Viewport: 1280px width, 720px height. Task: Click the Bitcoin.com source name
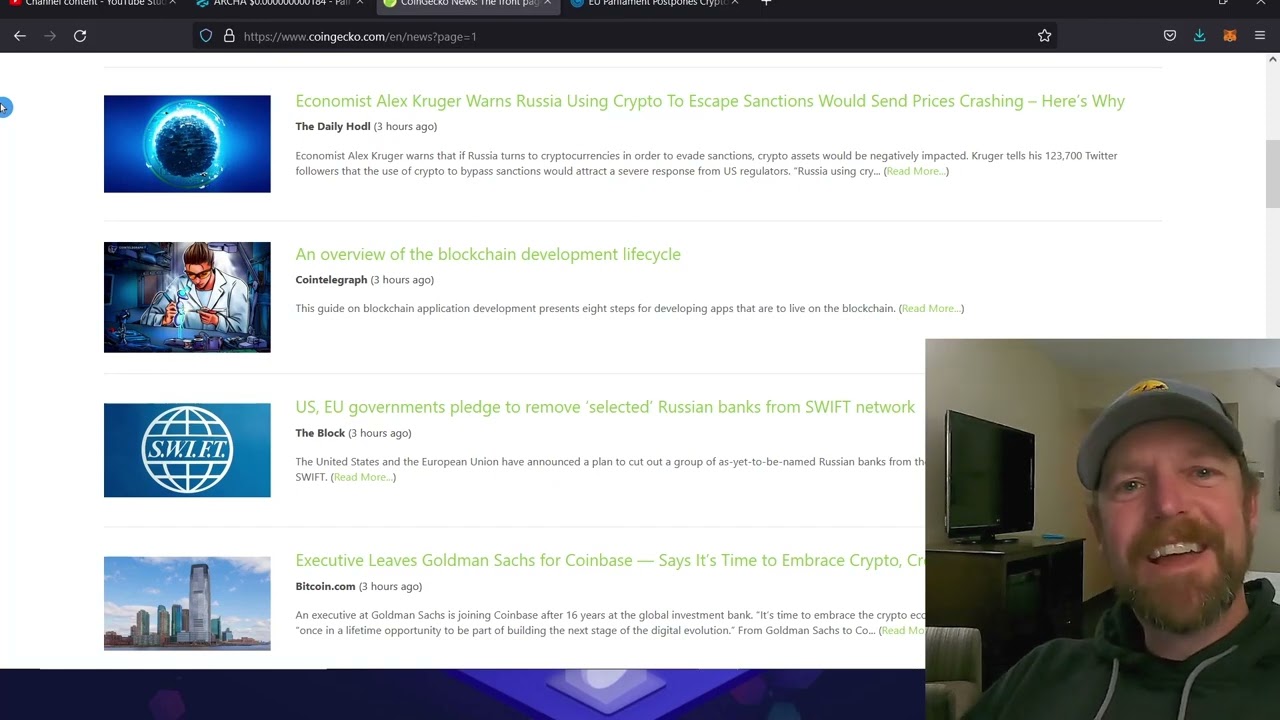(325, 586)
